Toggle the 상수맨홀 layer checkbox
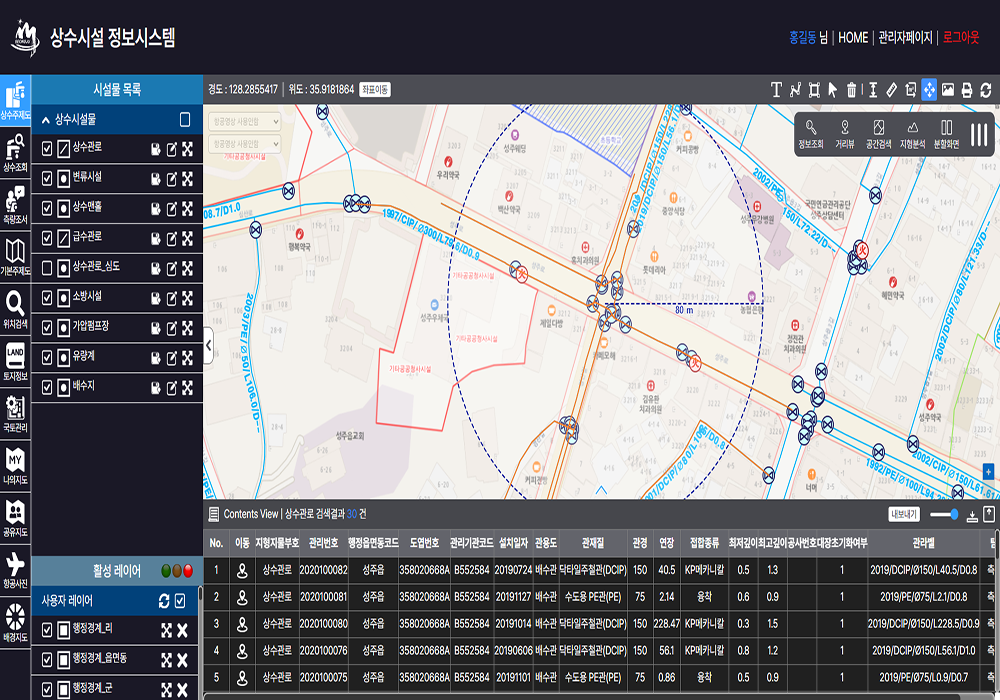This screenshot has width=1000, height=700. pos(47,208)
